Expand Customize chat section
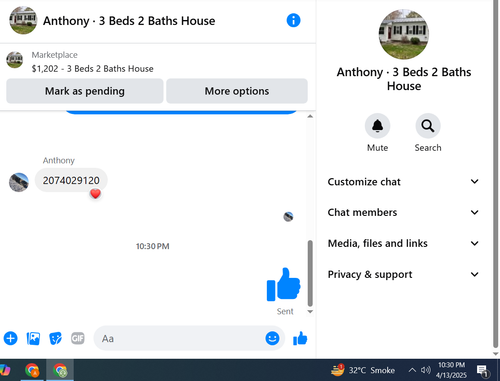500x381 pixels. (403, 182)
